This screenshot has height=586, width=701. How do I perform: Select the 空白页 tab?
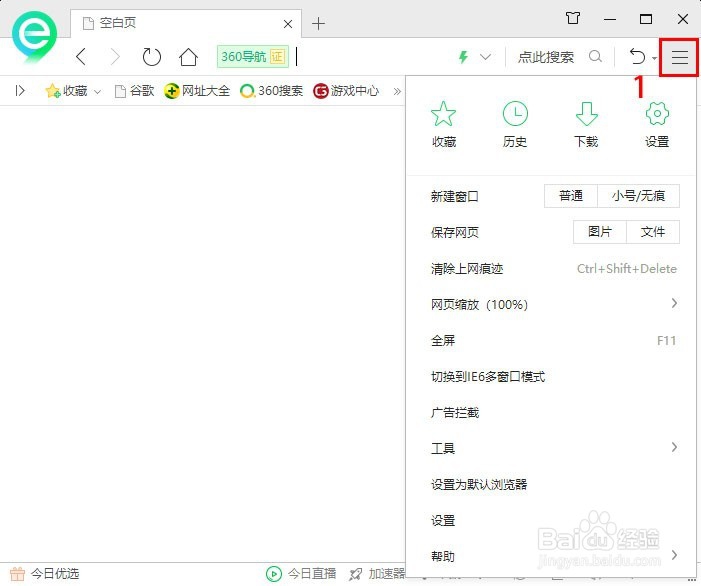pyautogui.click(x=186, y=23)
